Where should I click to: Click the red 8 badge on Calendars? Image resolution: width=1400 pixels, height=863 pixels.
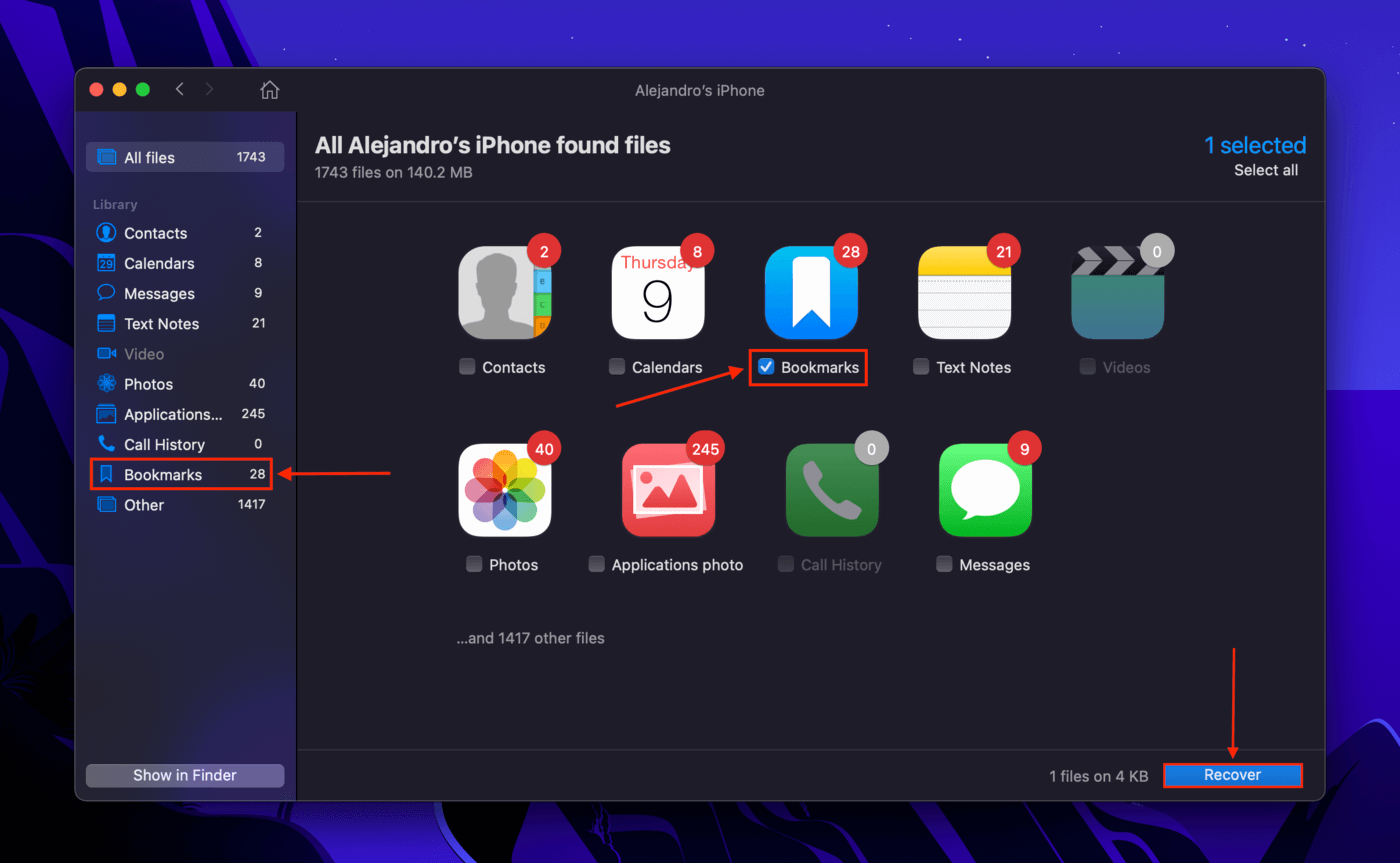[x=697, y=252]
